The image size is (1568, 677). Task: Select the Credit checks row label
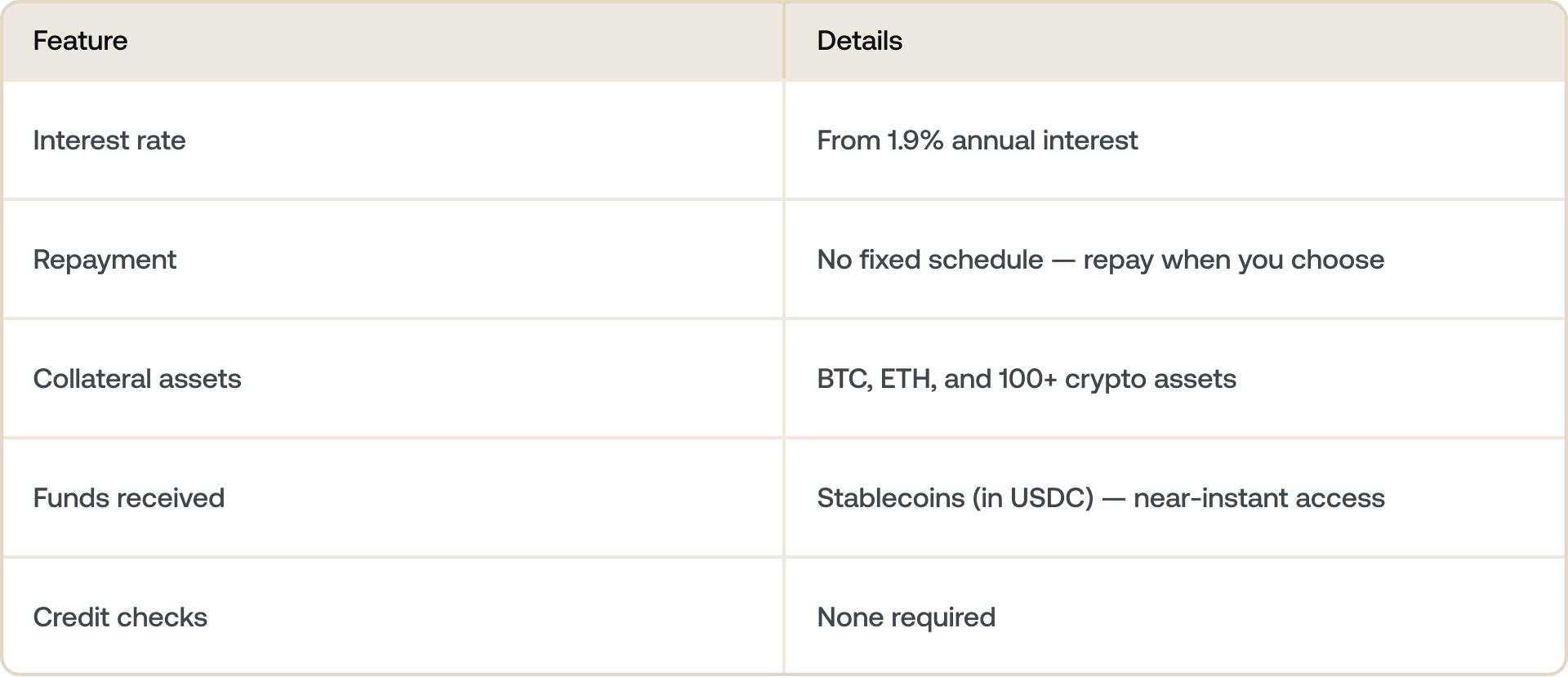tap(120, 617)
